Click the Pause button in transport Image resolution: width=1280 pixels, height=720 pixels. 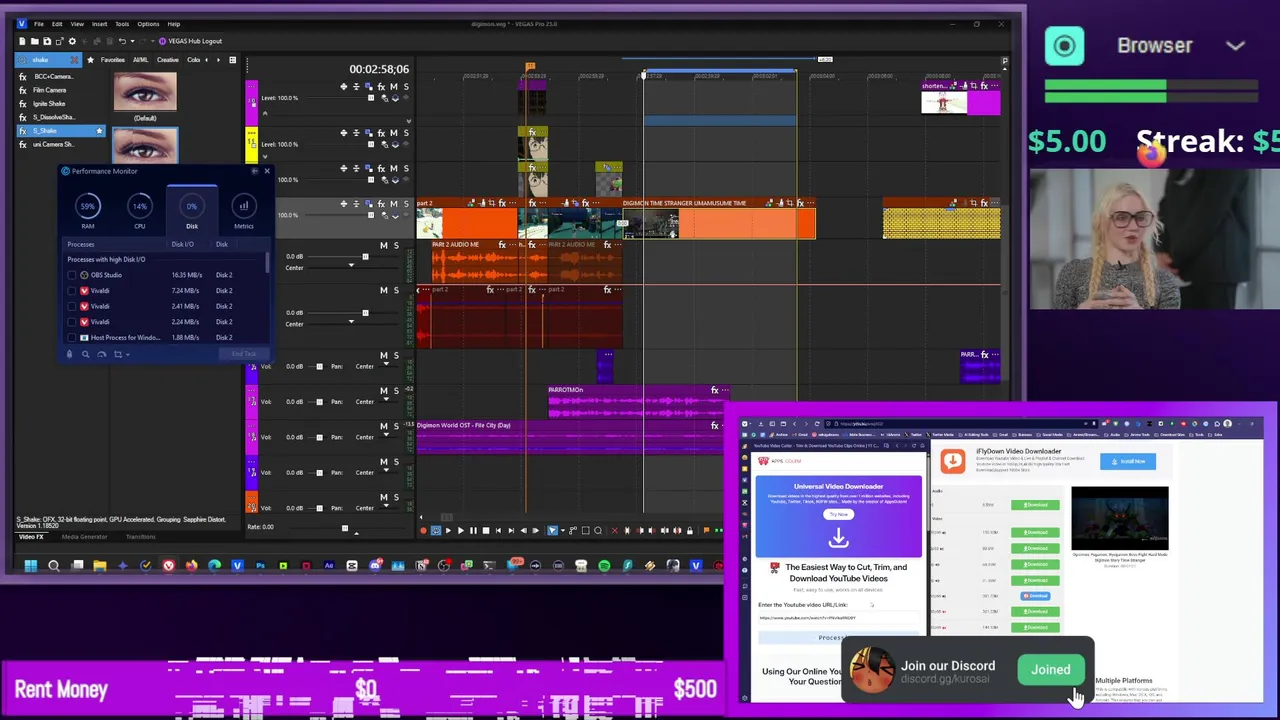pyautogui.click(x=473, y=531)
